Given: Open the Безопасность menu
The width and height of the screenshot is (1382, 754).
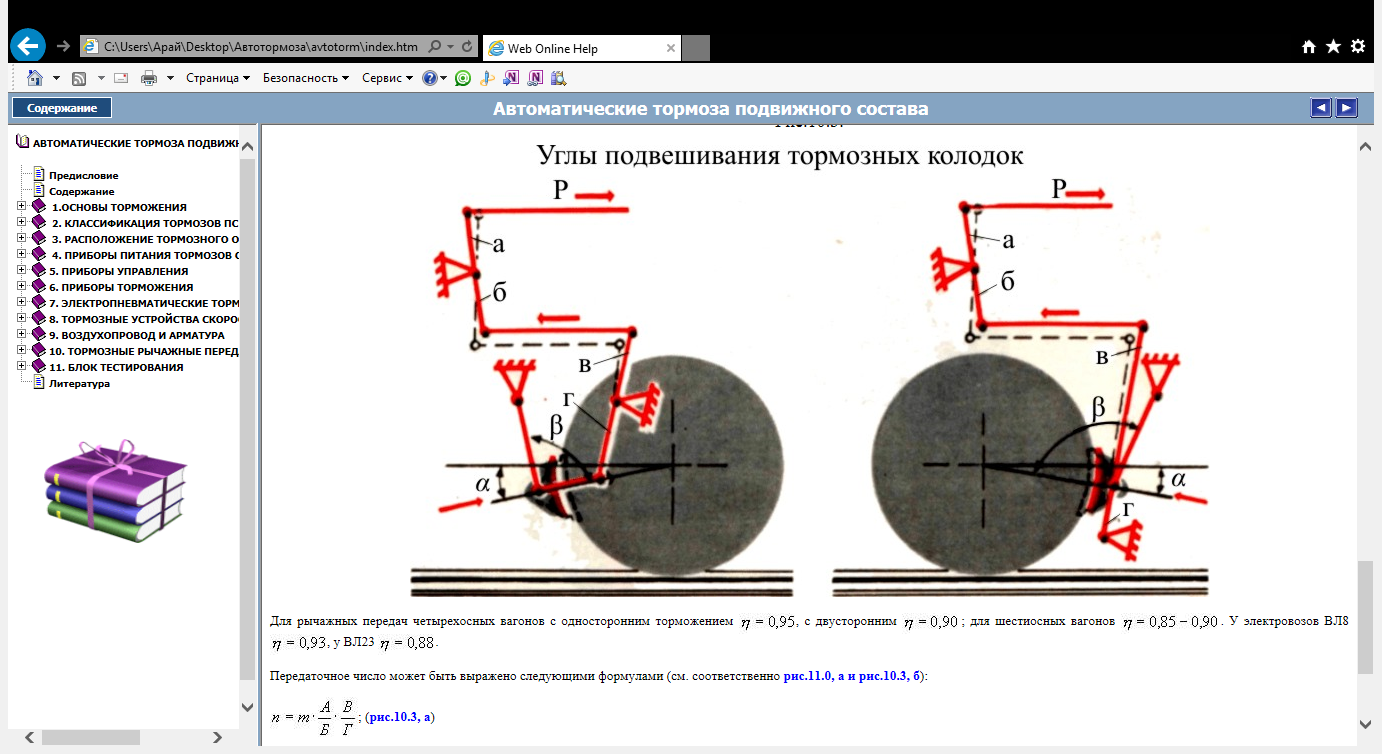Looking at the screenshot, I should tap(306, 77).
